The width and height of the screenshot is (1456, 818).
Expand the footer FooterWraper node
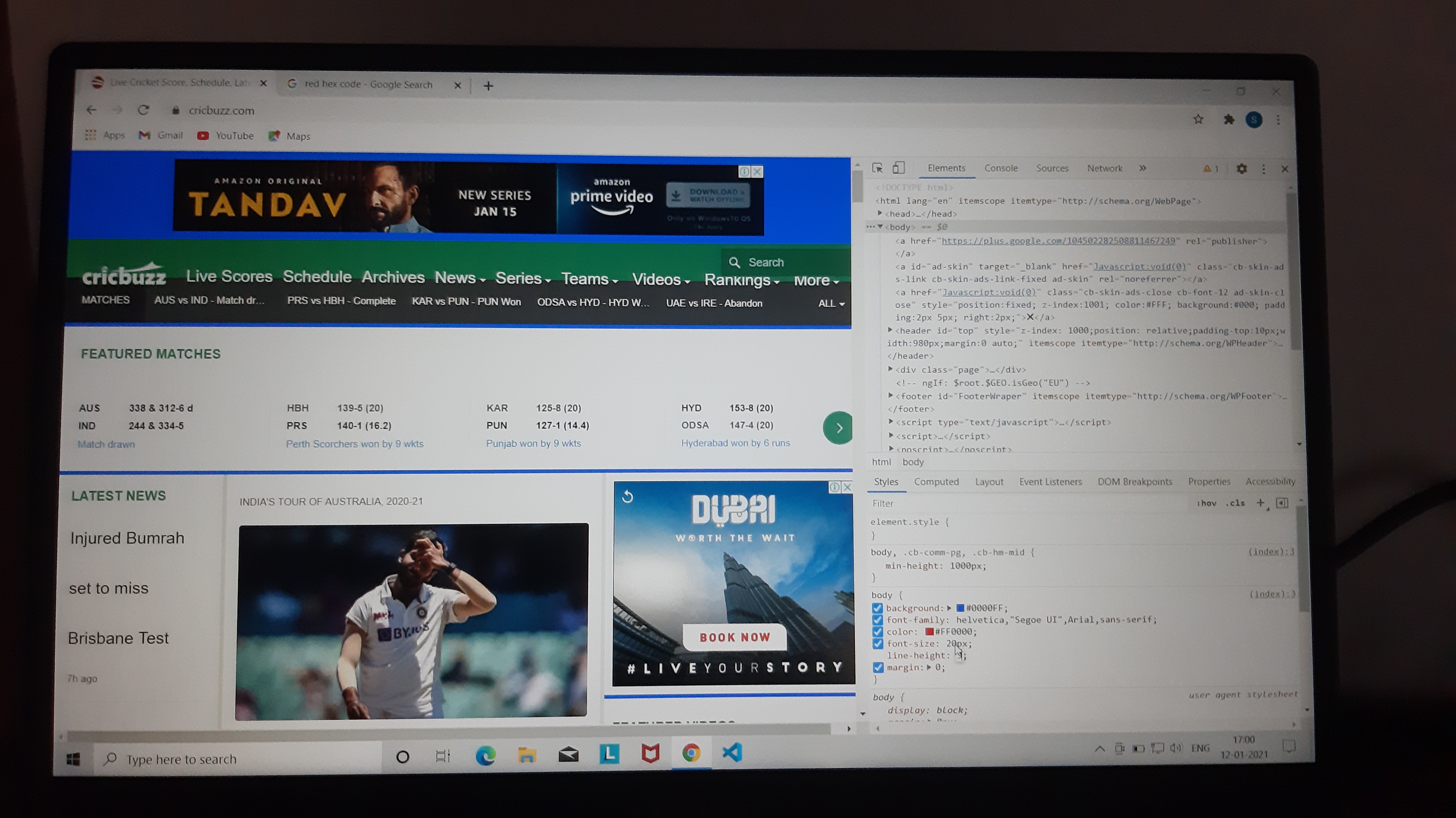891,395
